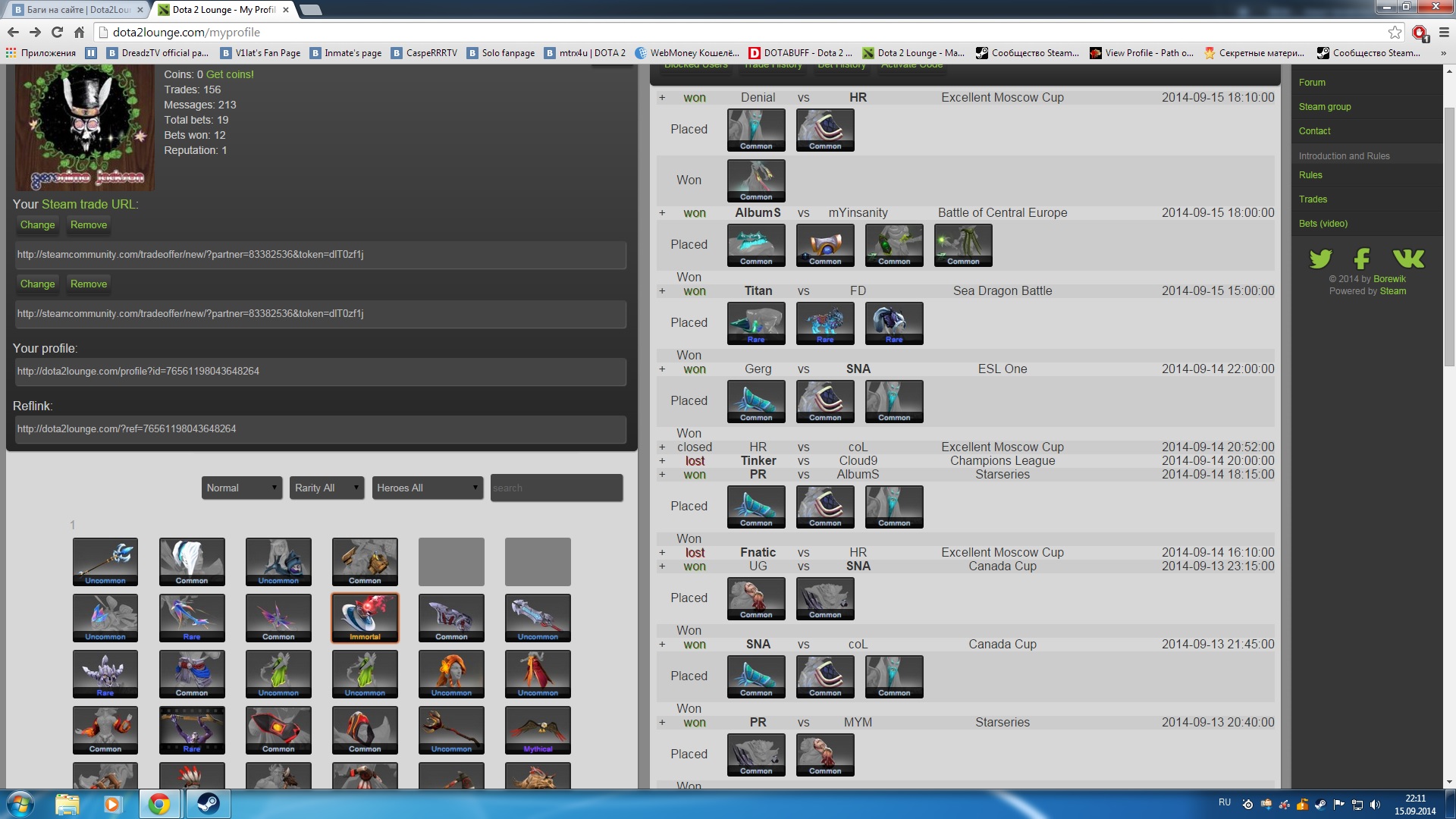Click the first Change trade URL button

pos(37,225)
